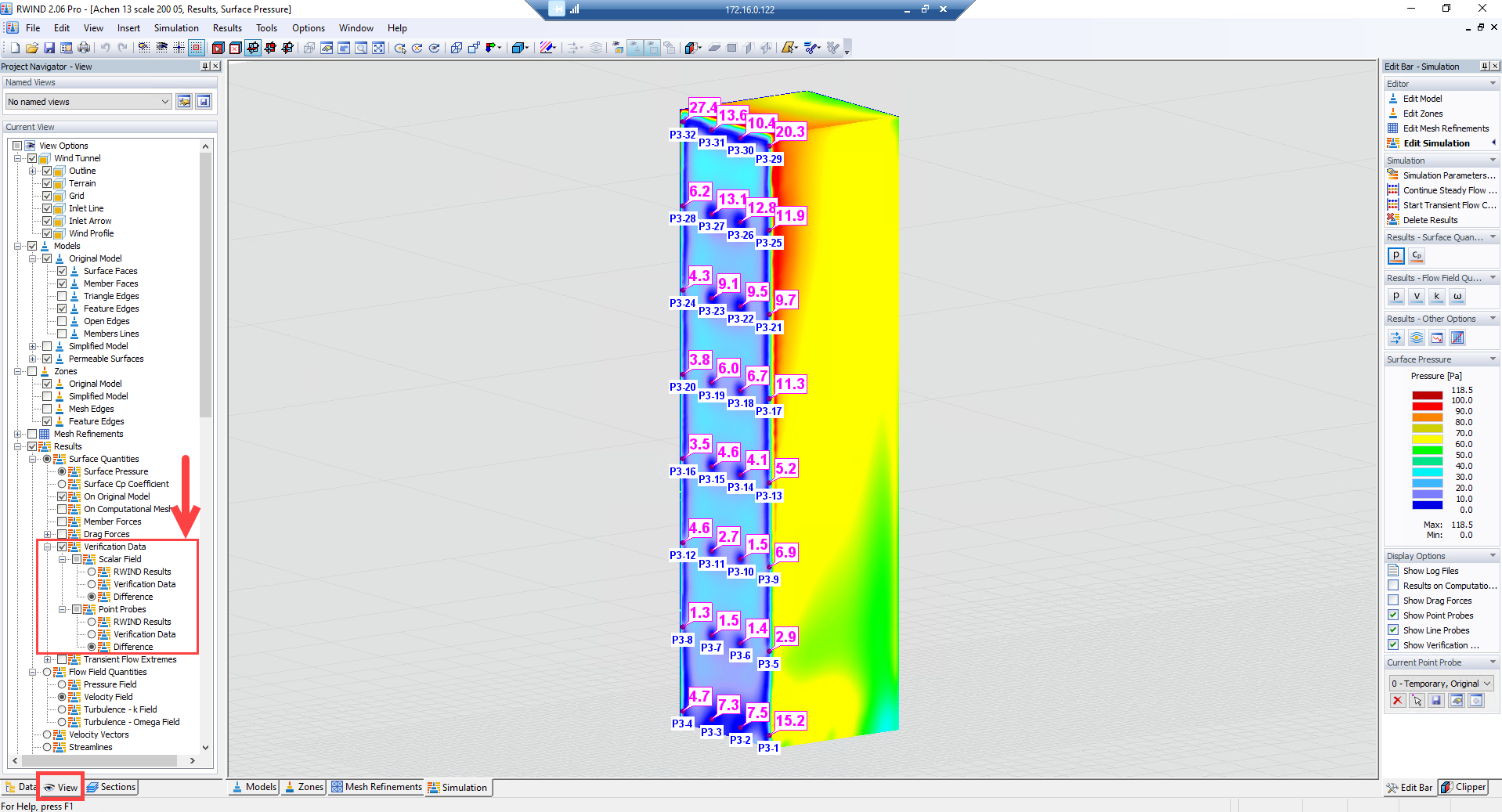Check the Show Drag Forces option
This screenshot has height=812, width=1502.
1393,601
